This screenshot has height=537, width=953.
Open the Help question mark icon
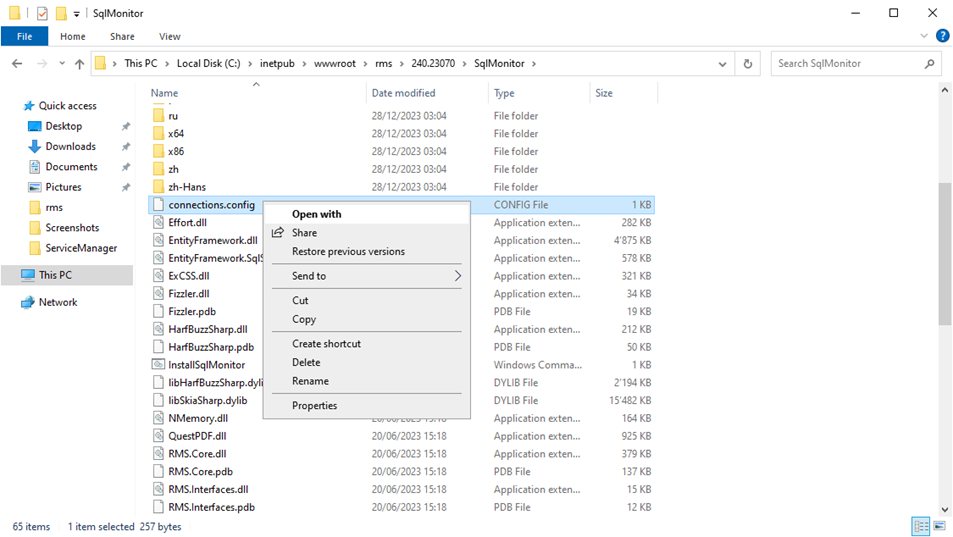click(x=943, y=36)
